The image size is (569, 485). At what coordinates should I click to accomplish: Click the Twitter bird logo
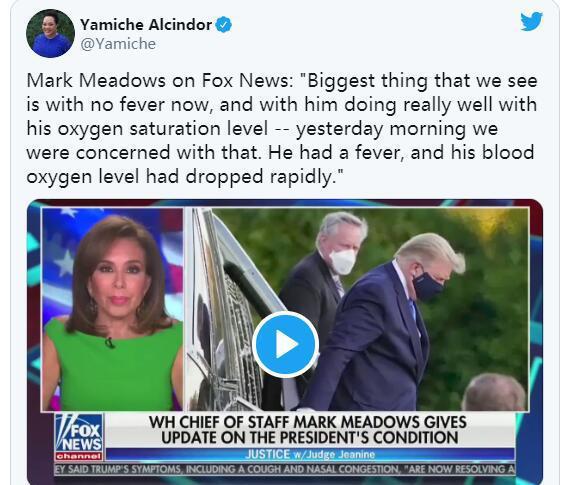pyautogui.click(x=532, y=21)
